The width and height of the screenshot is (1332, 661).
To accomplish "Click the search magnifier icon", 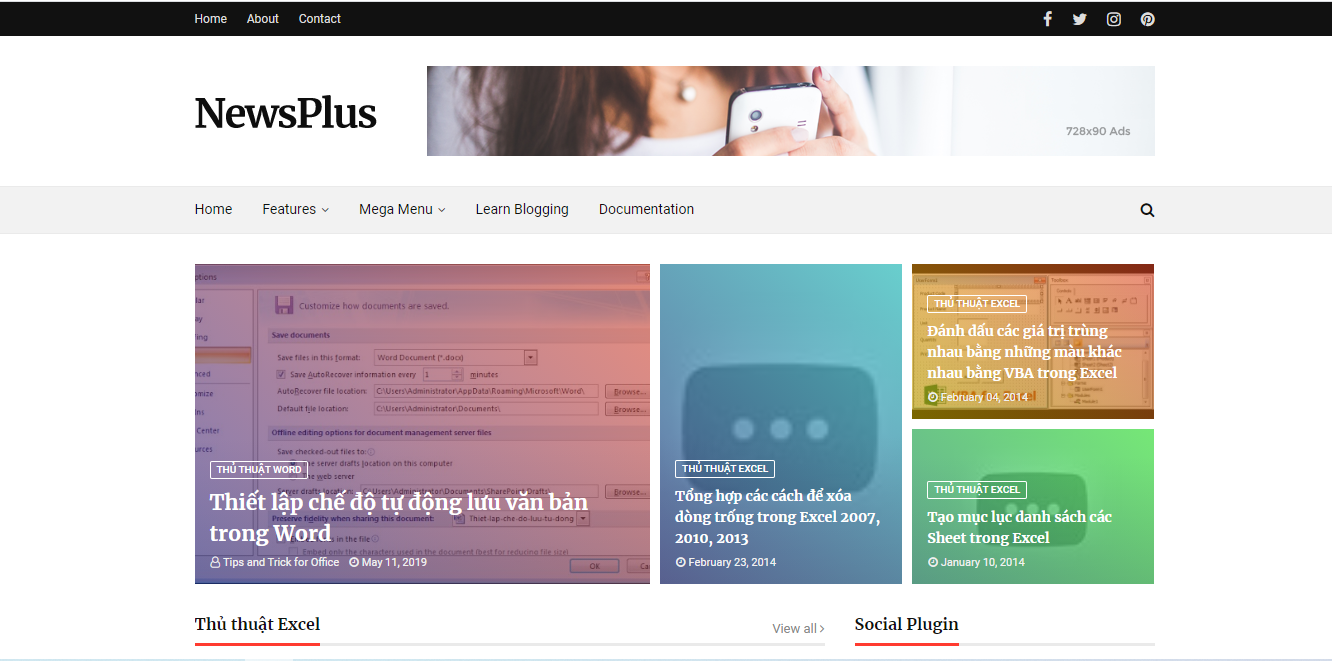I will [x=1147, y=210].
